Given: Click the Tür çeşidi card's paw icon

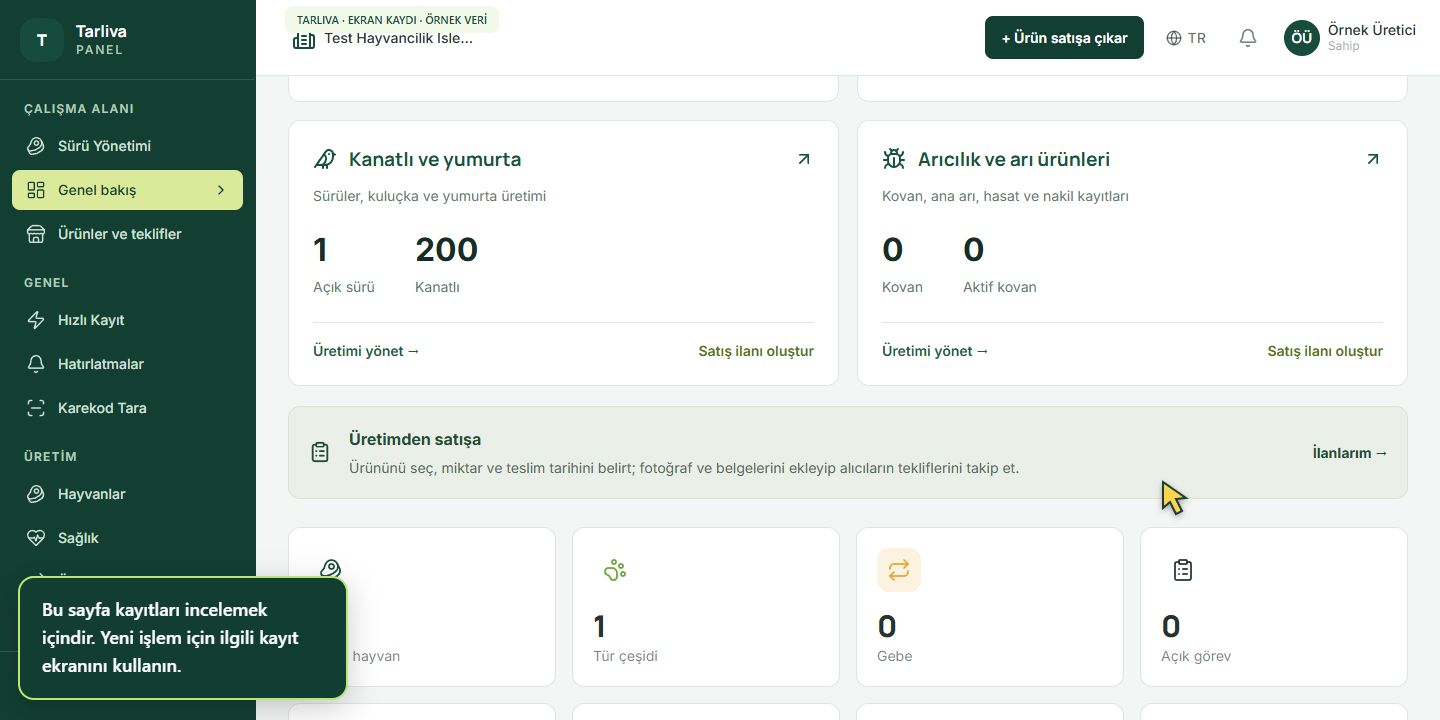Looking at the screenshot, I should pyautogui.click(x=615, y=570).
